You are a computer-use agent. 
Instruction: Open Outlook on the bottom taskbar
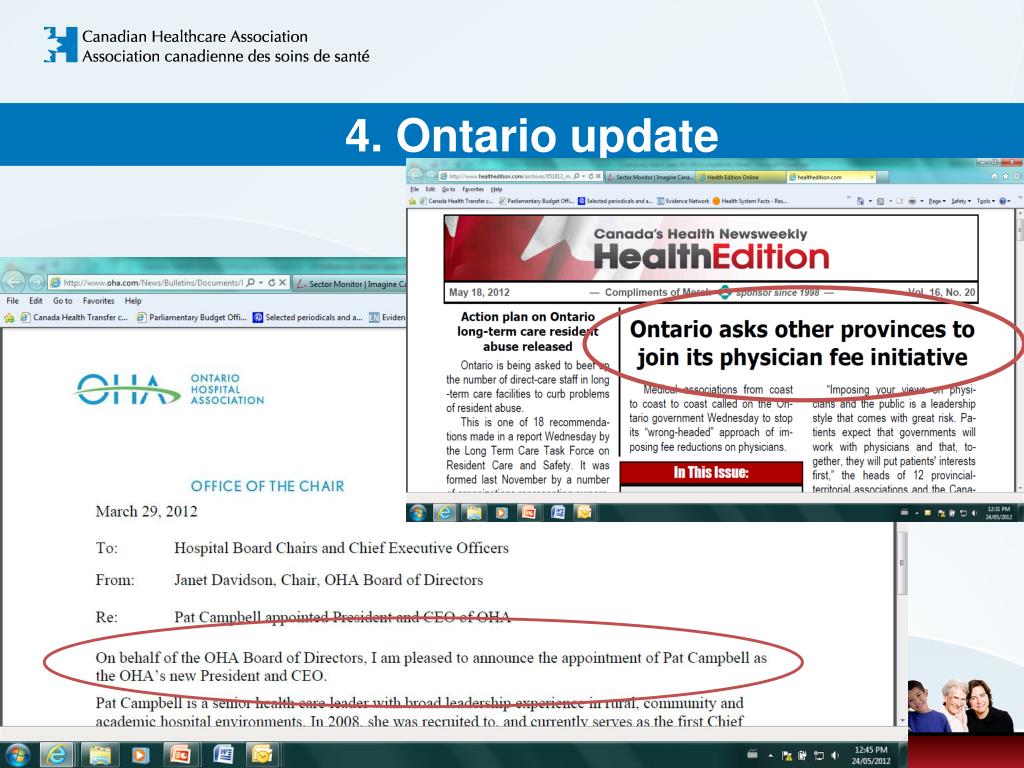point(262,755)
